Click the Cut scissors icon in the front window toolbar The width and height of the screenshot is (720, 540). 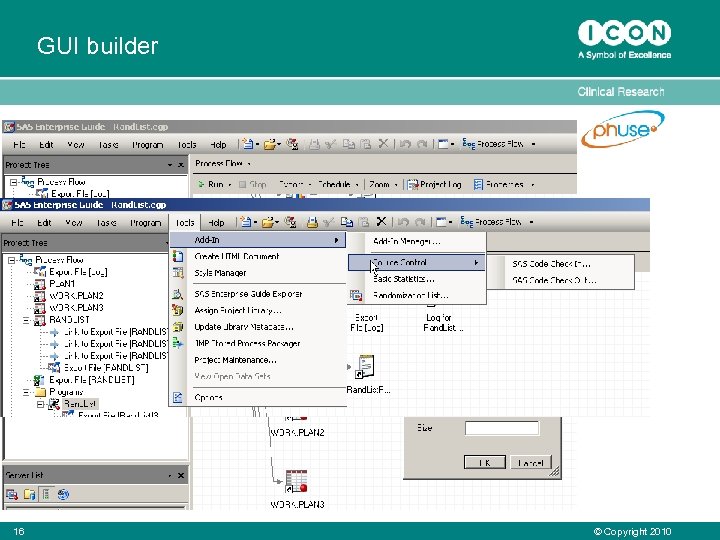(x=329, y=222)
